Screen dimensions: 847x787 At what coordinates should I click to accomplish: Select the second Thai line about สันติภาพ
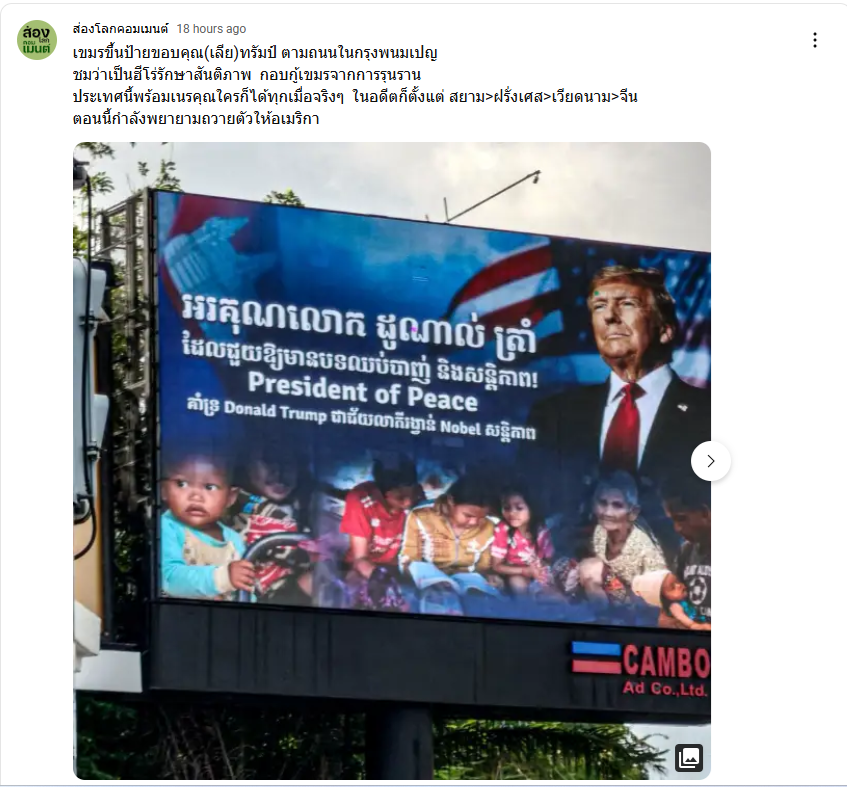[x=247, y=75]
